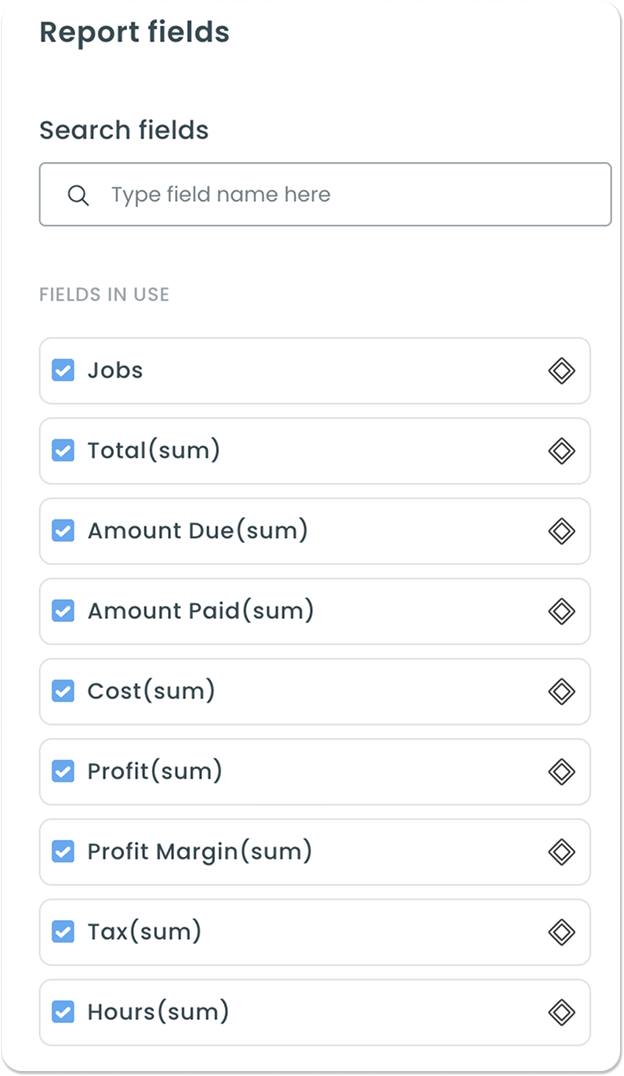Click the diamond icon beside Profit Margin(sum)
Viewport: 624px width, 1076px height.
(562, 852)
